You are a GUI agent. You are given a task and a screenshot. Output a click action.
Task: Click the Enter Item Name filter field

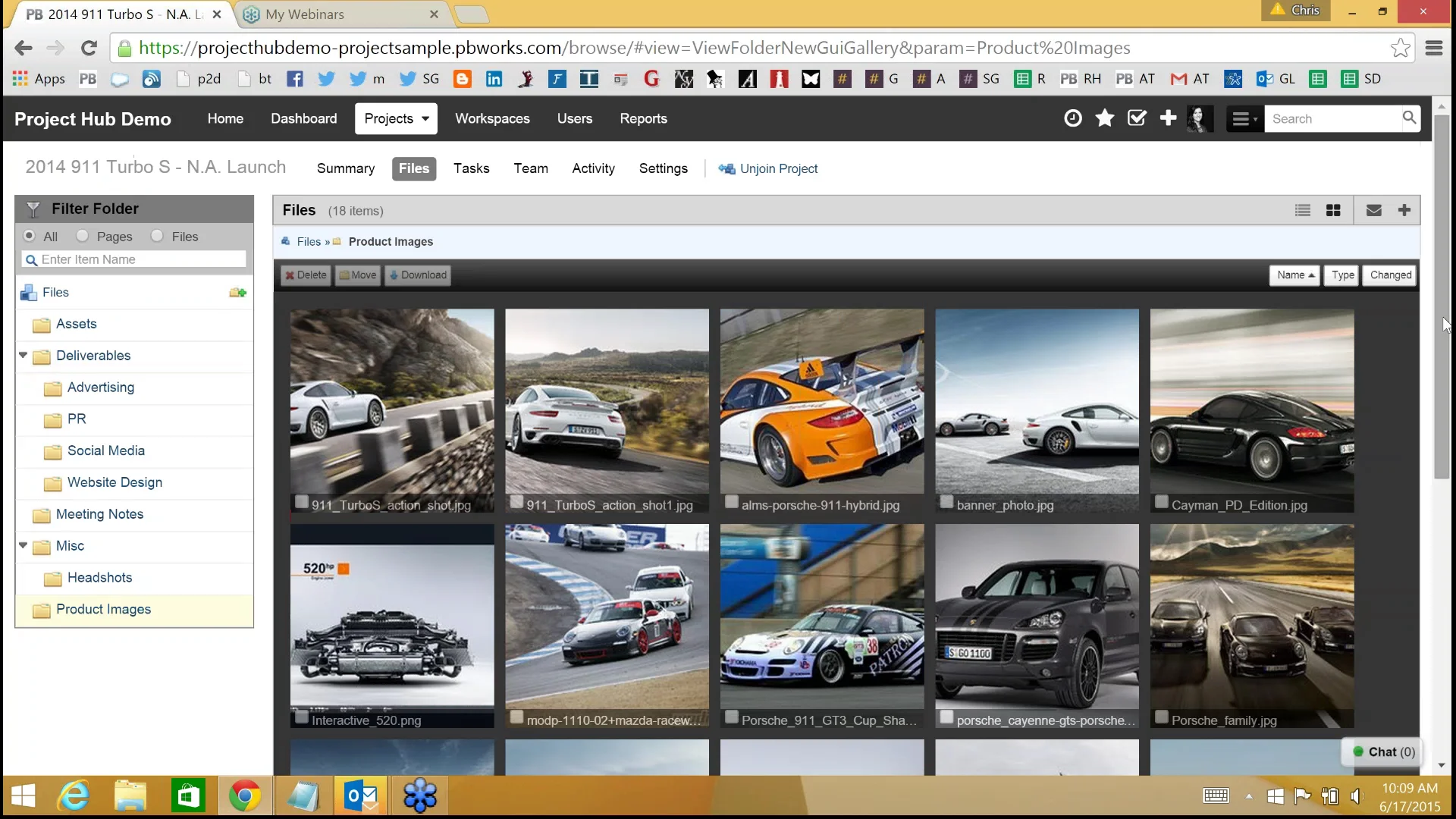tap(134, 259)
